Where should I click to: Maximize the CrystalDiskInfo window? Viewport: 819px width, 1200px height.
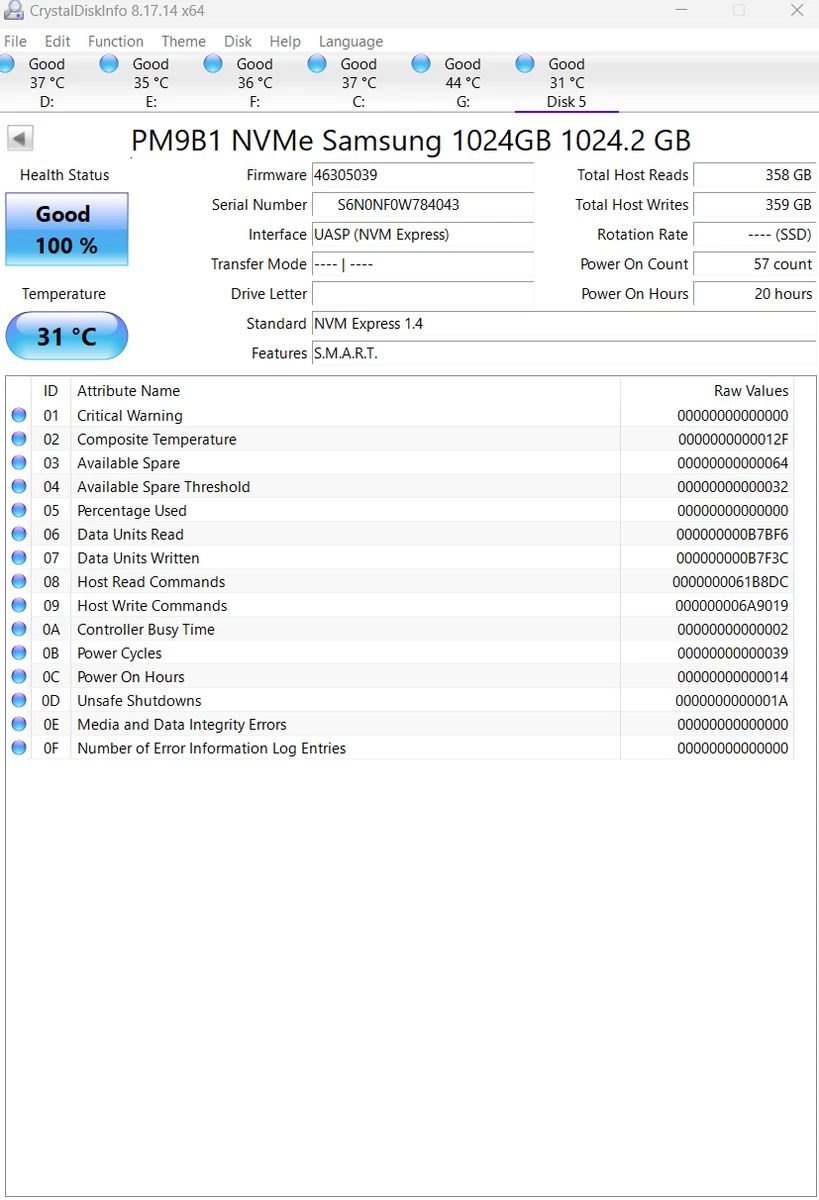(739, 10)
